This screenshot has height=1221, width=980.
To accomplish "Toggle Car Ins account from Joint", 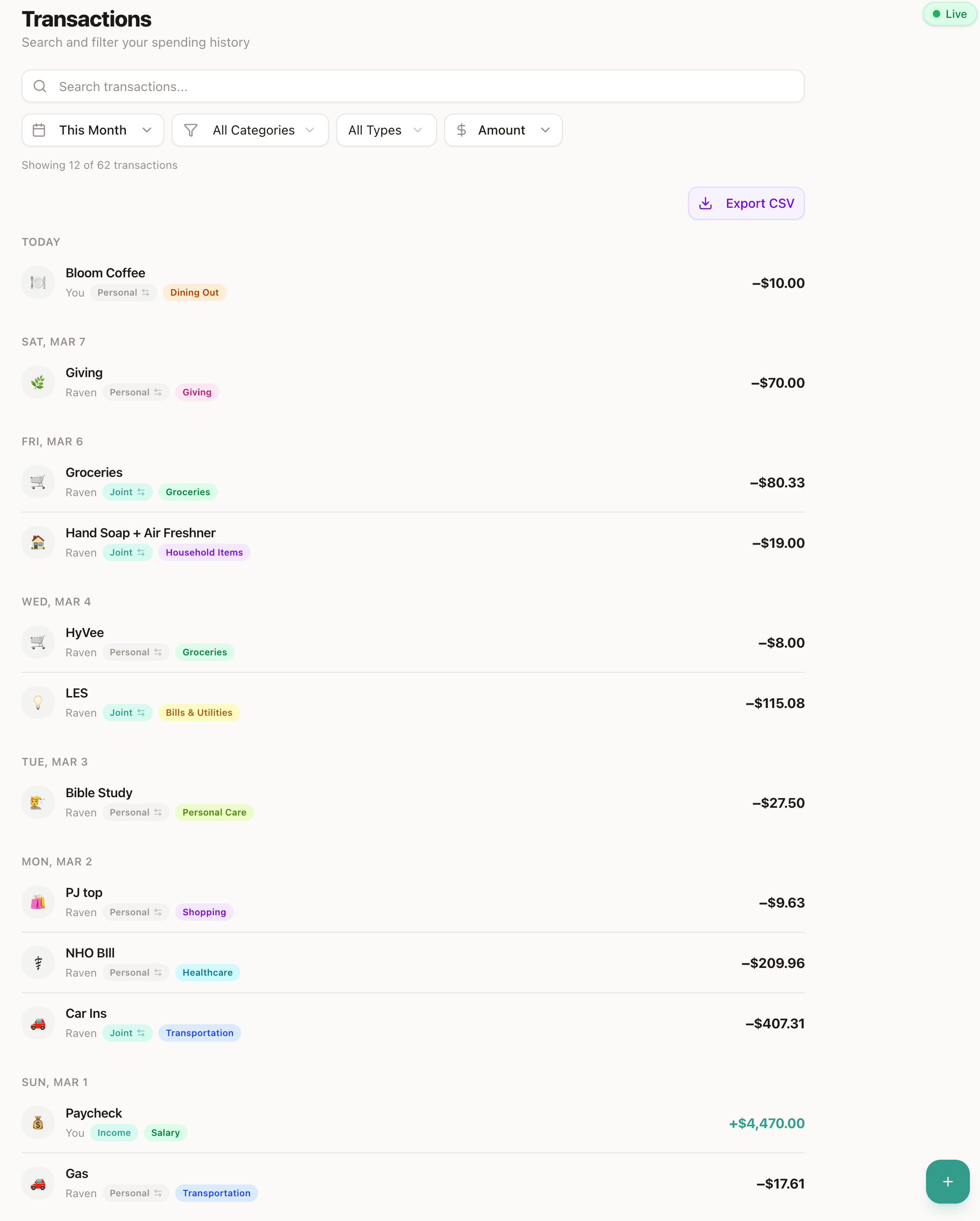I will [x=127, y=1032].
